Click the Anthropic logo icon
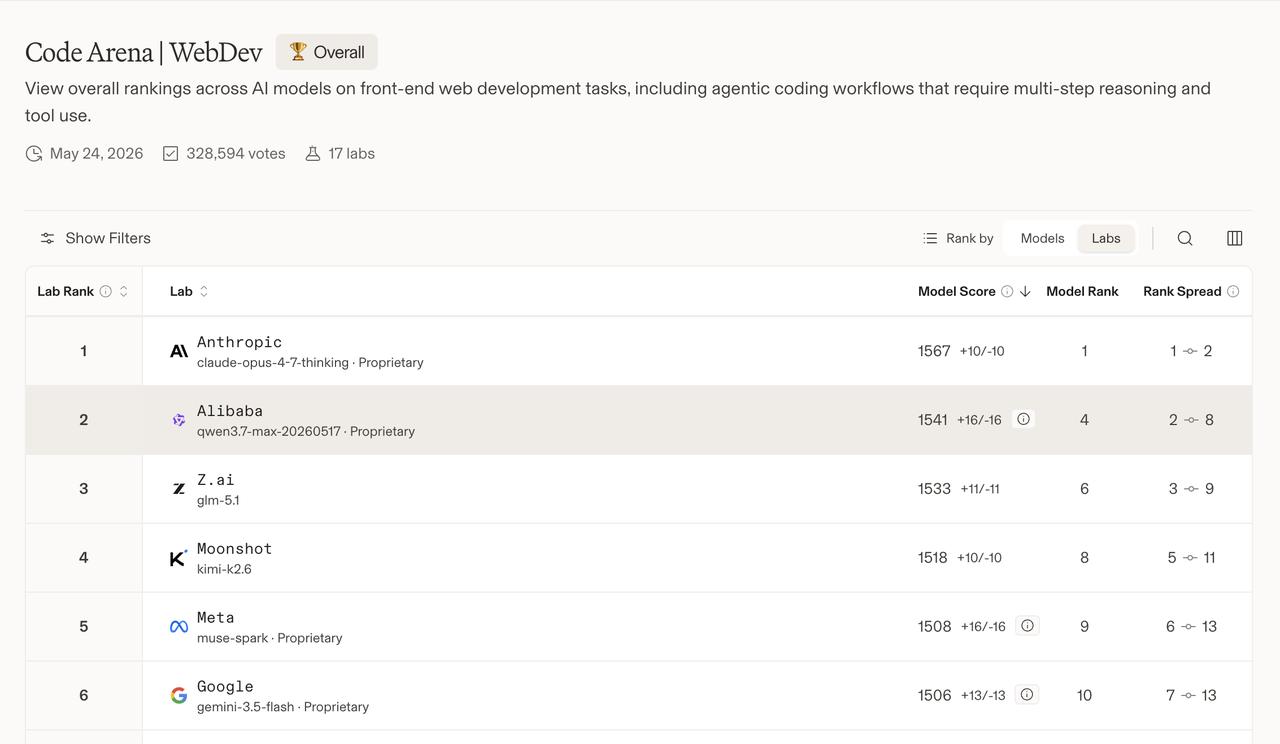 pos(179,351)
